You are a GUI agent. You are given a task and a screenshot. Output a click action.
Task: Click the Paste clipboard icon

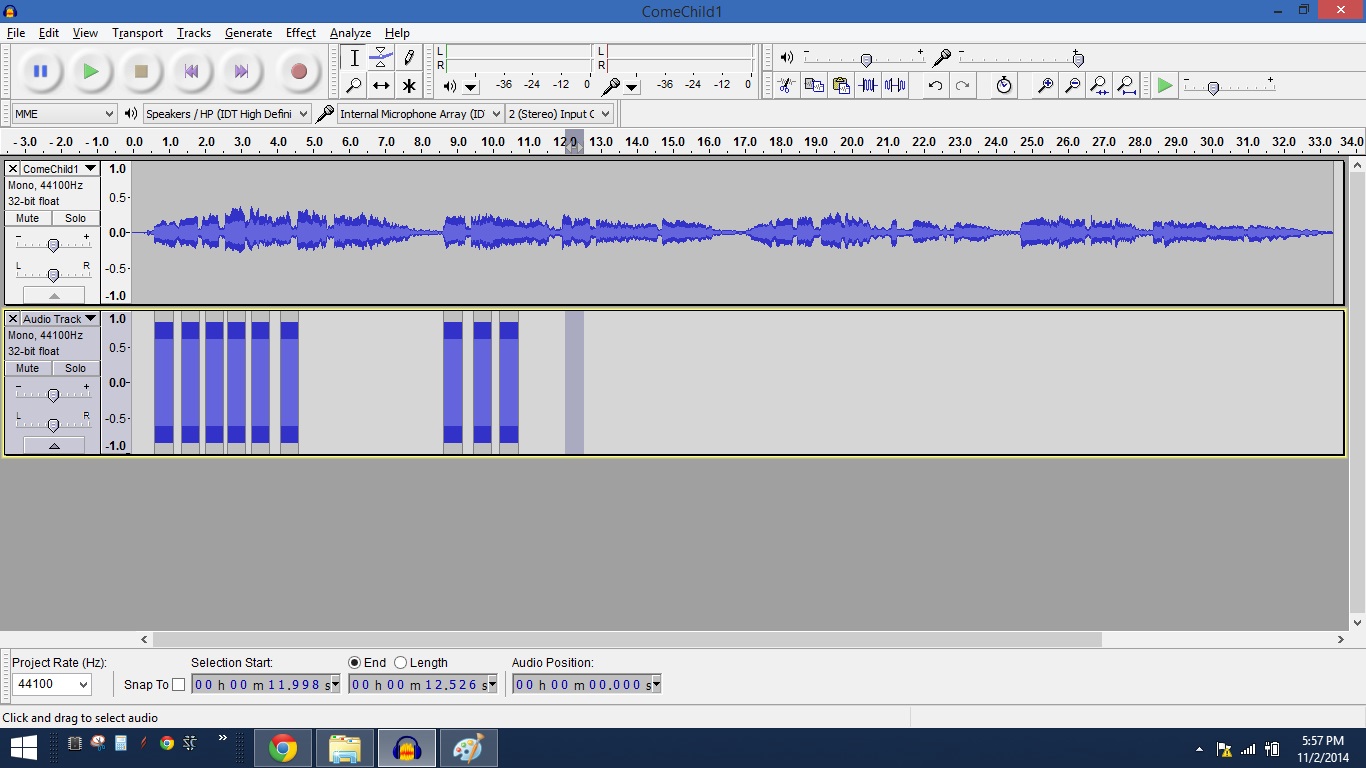click(x=841, y=86)
